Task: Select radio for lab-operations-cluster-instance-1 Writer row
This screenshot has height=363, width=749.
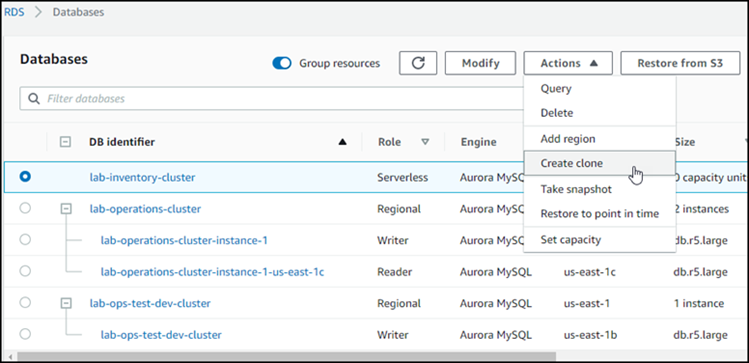Action: pyautogui.click(x=25, y=240)
